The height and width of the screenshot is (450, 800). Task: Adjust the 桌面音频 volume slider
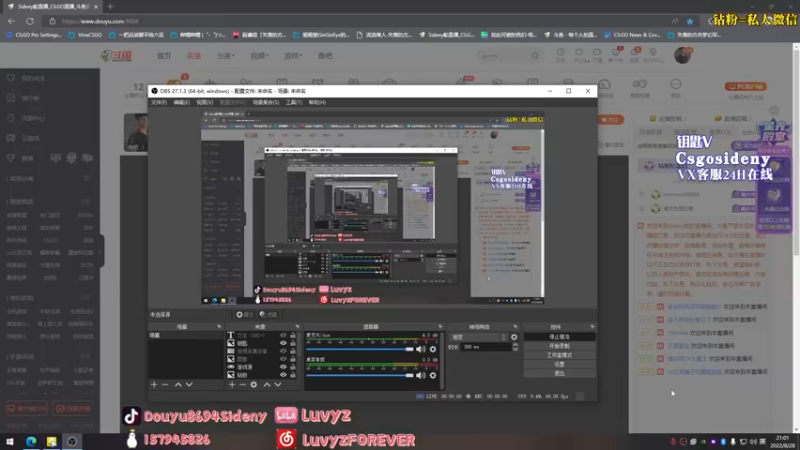pyautogui.click(x=360, y=376)
